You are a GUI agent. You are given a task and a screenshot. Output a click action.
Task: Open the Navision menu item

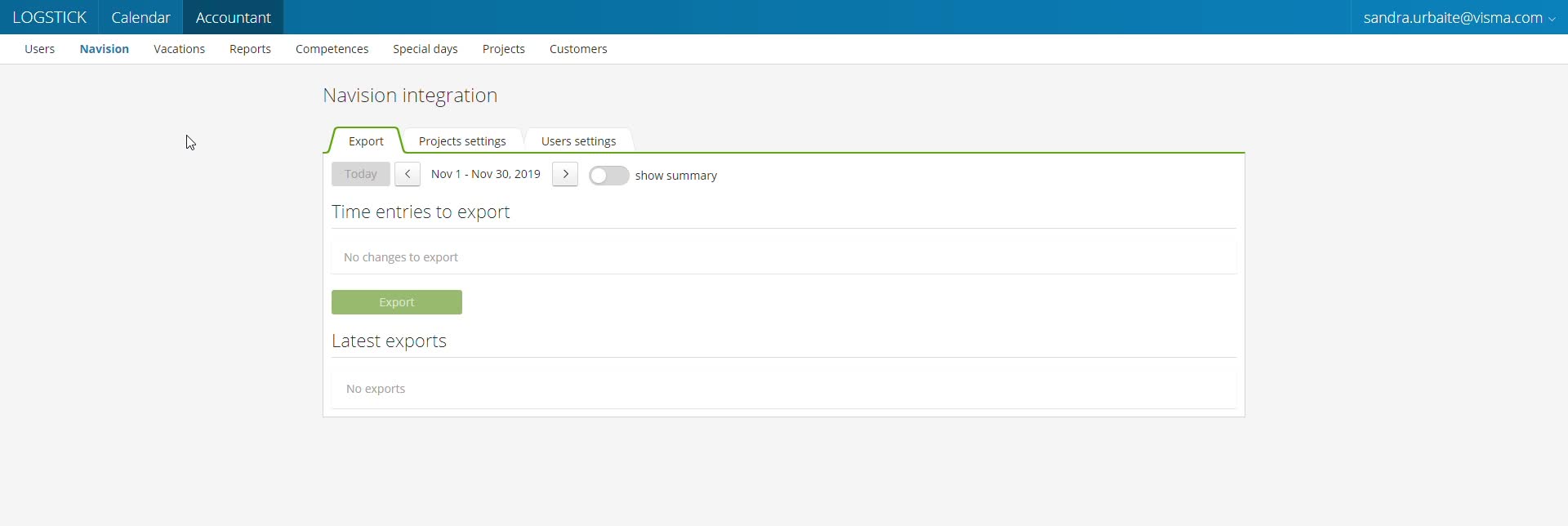105,49
